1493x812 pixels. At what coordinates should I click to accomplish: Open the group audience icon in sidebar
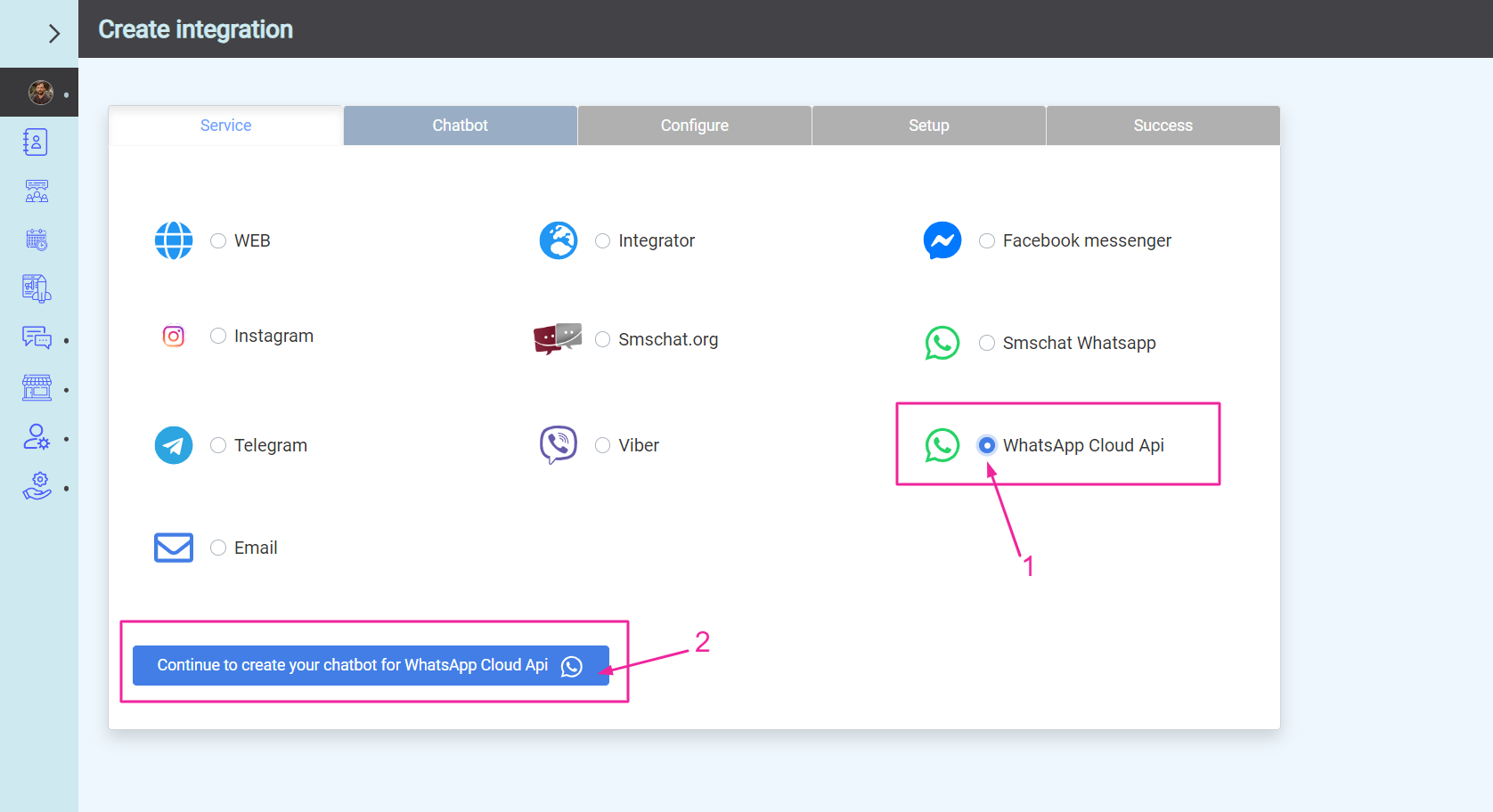[x=37, y=191]
